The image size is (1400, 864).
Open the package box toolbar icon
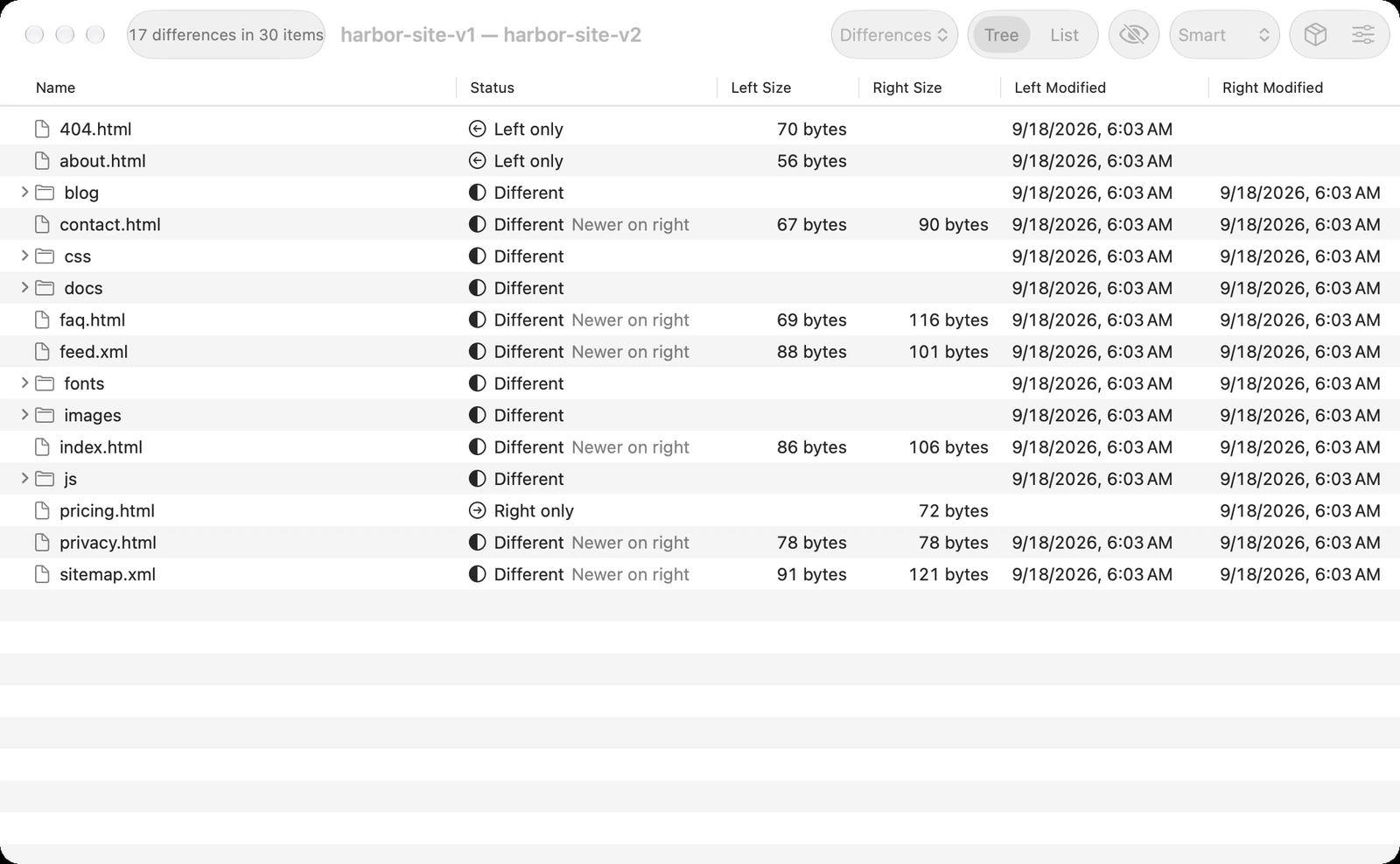[x=1315, y=35]
